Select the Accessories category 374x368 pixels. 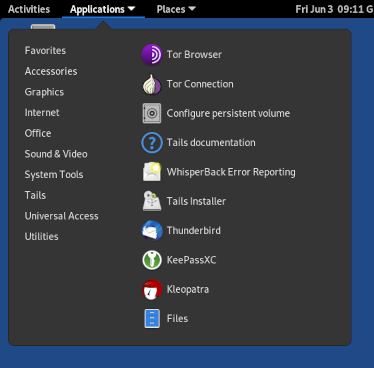click(51, 71)
